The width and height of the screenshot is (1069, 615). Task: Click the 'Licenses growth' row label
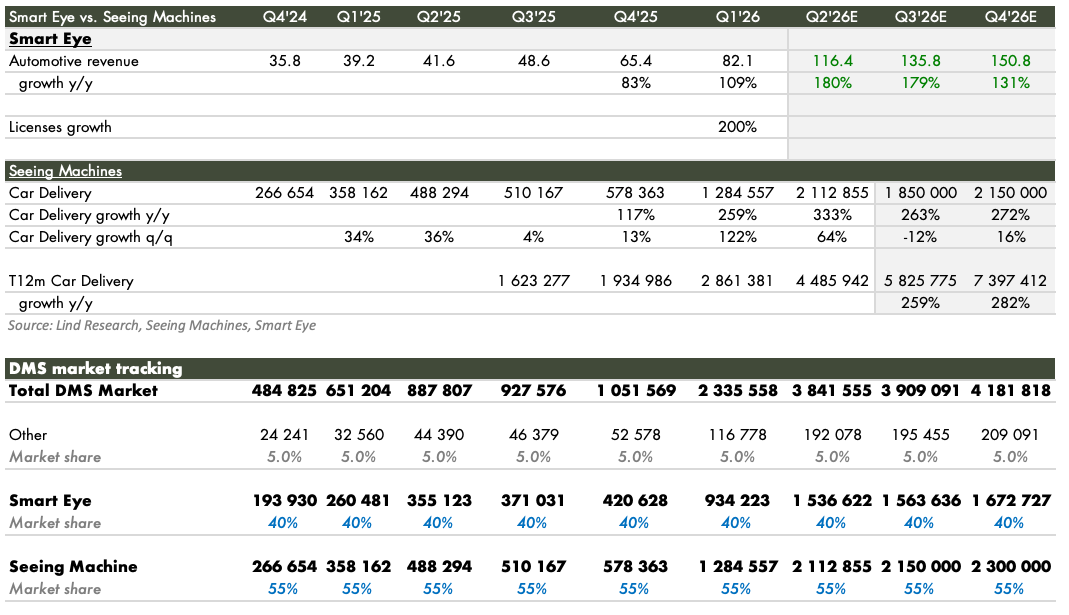60,127
